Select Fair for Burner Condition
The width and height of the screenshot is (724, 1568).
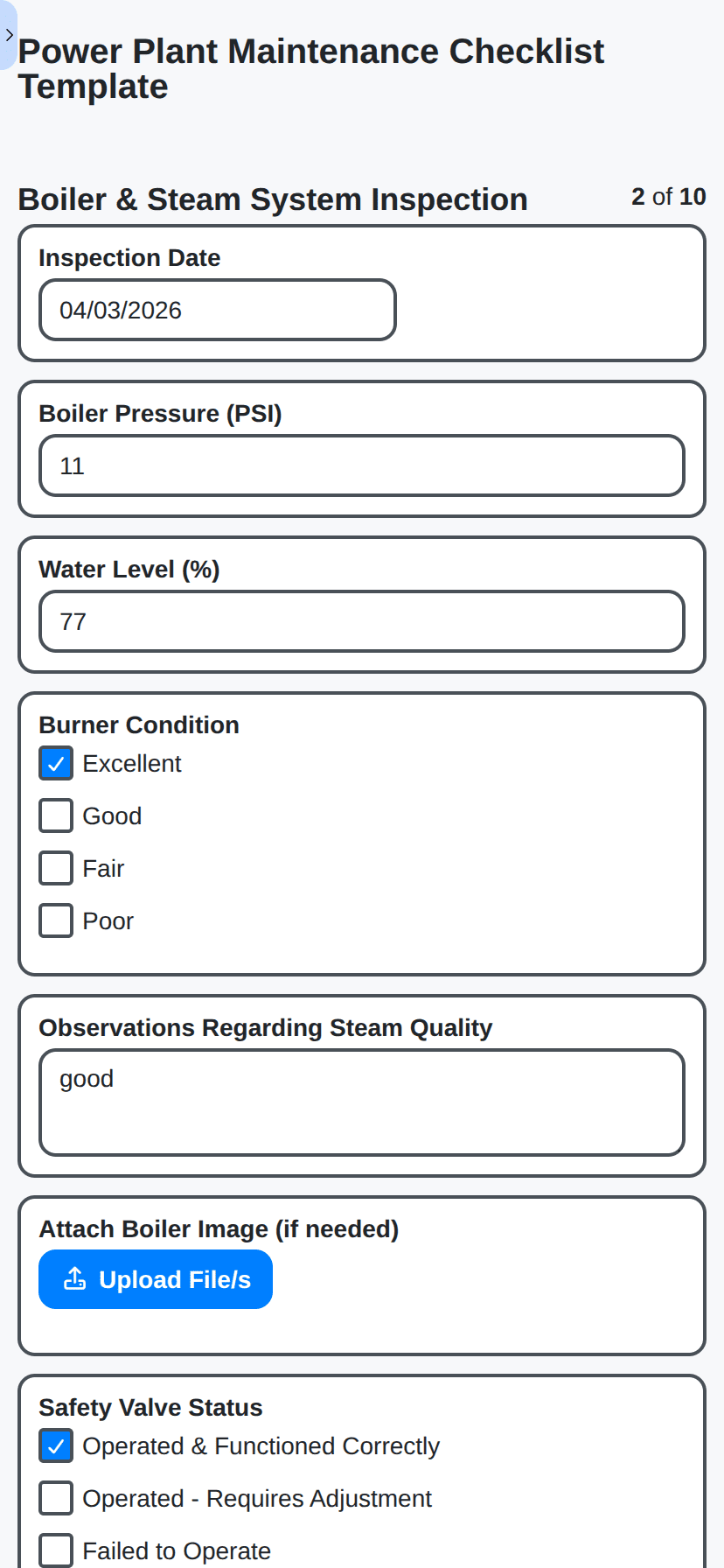(55, 867)
